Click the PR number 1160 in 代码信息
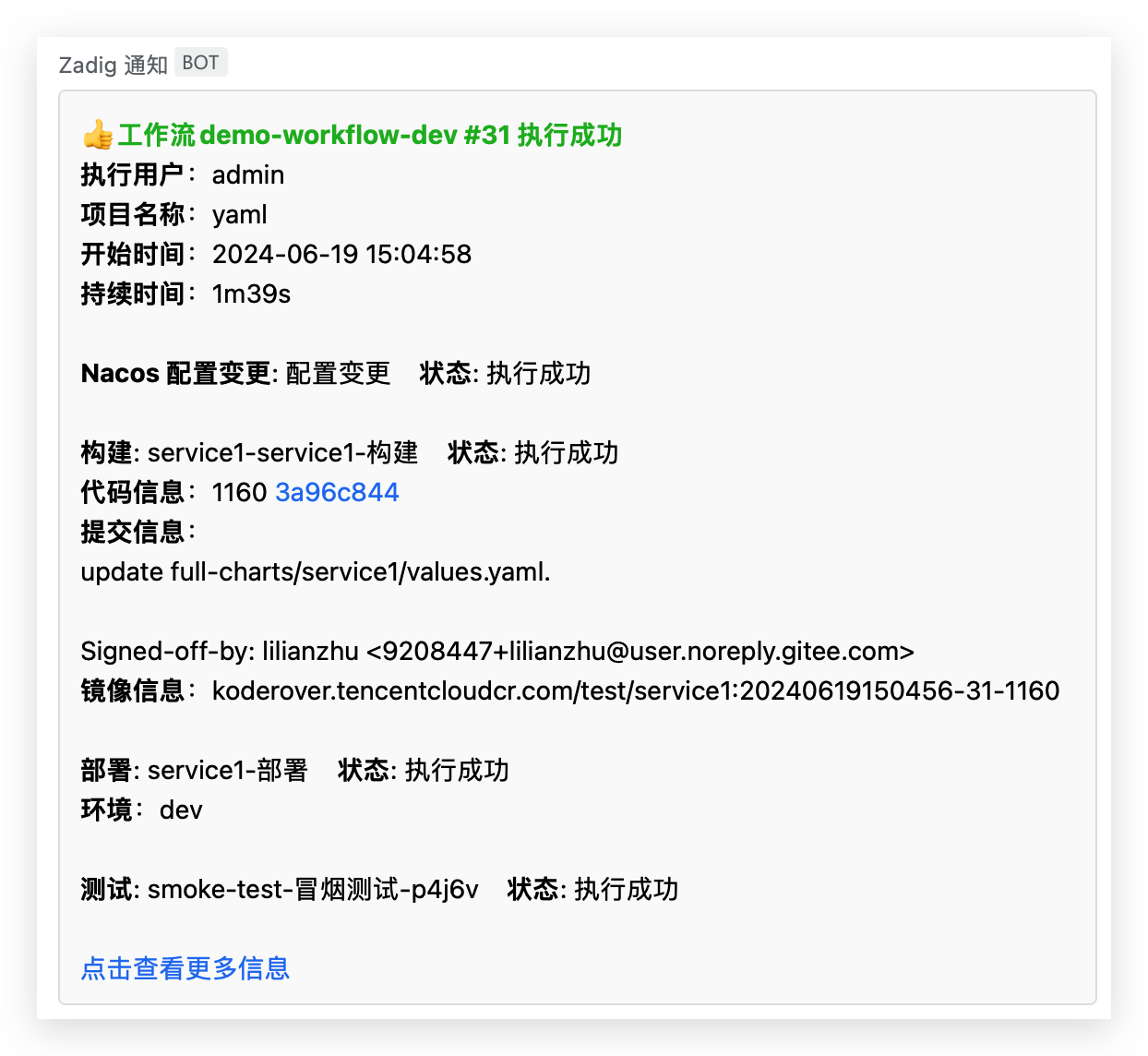 coord(239,492)
